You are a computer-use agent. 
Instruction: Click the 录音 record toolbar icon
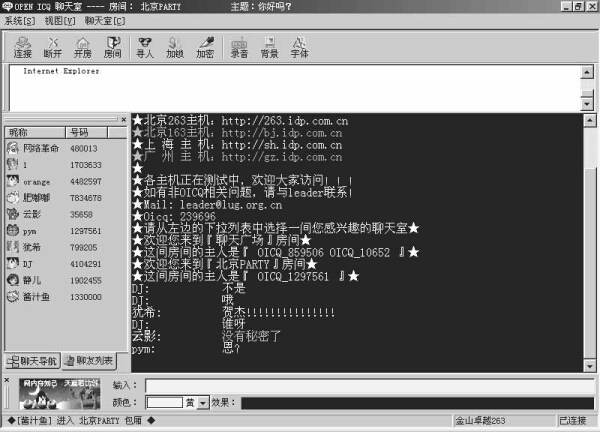point(239,47)
